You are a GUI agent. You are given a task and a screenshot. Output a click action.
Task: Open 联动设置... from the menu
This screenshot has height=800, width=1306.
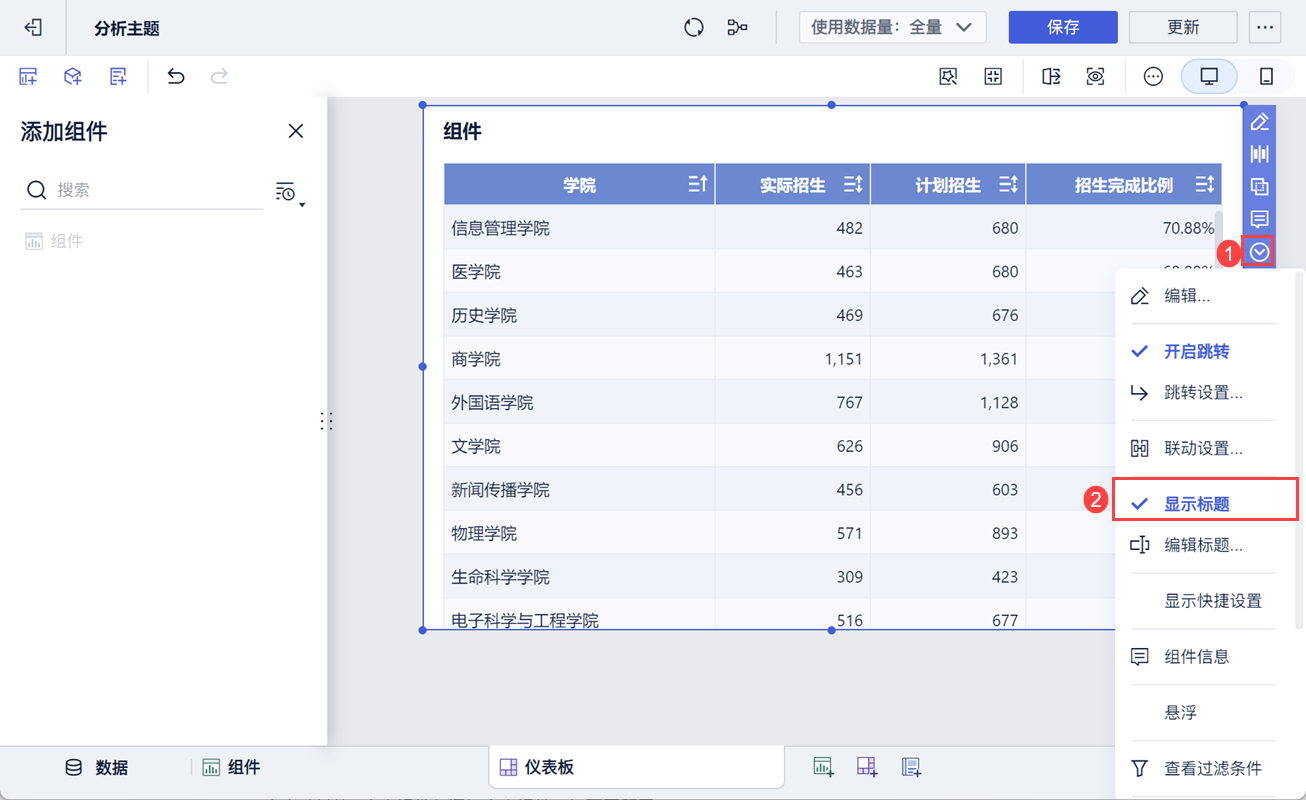pos(1203,448)
